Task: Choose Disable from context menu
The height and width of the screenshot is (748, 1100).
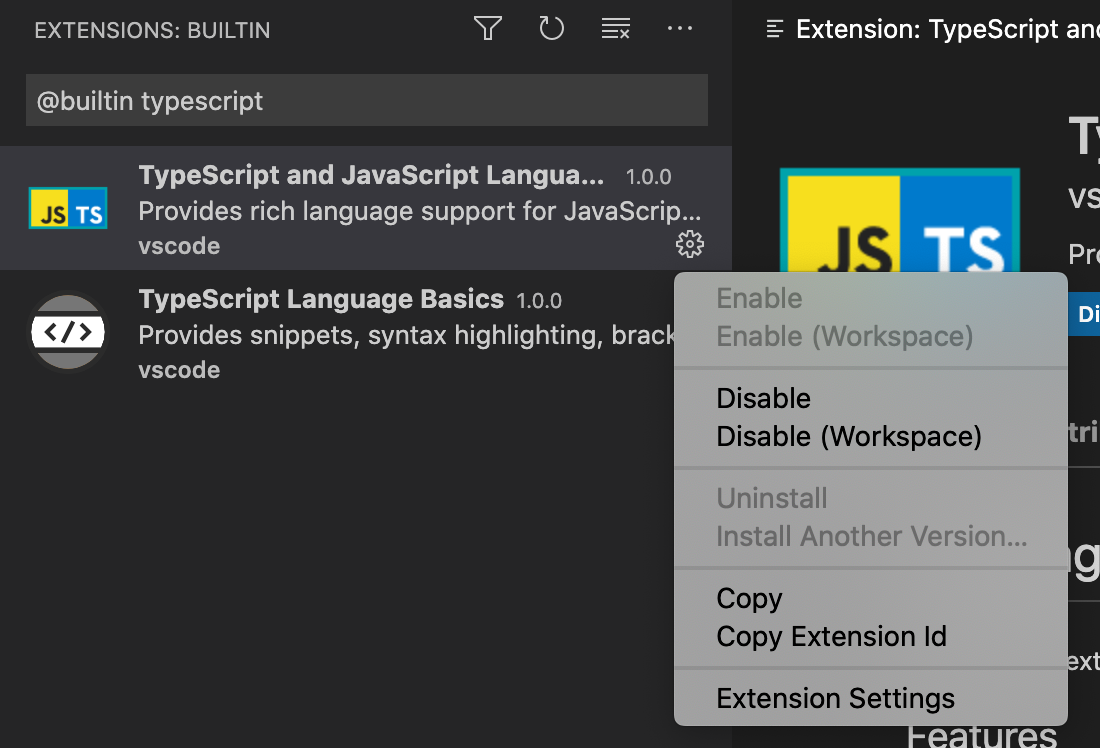Action: [763, 399]
